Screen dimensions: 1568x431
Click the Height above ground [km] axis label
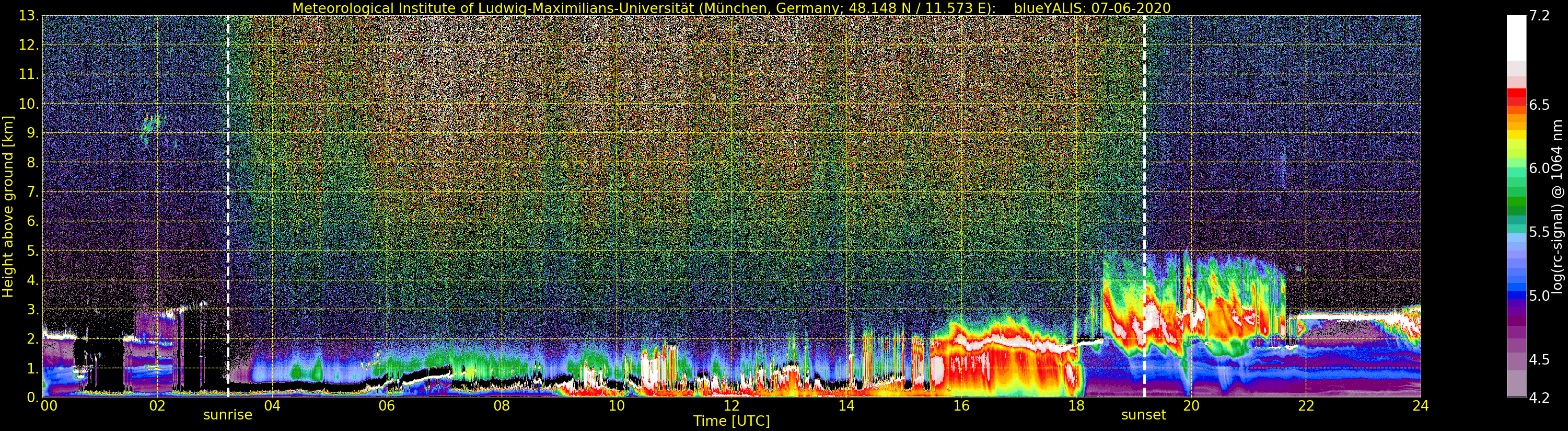click(8, 206)
